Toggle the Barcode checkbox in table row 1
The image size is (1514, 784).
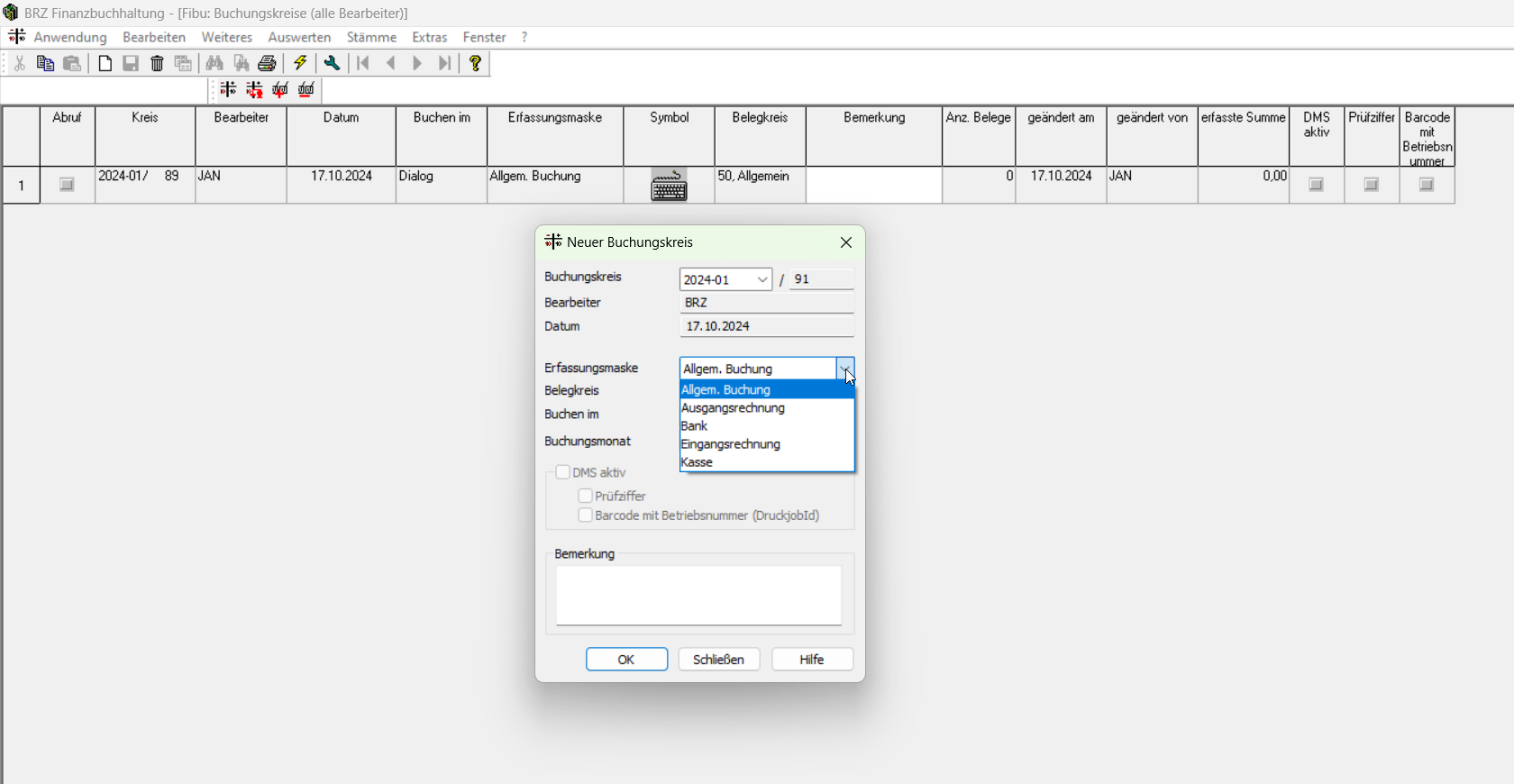click(1427, 185)
